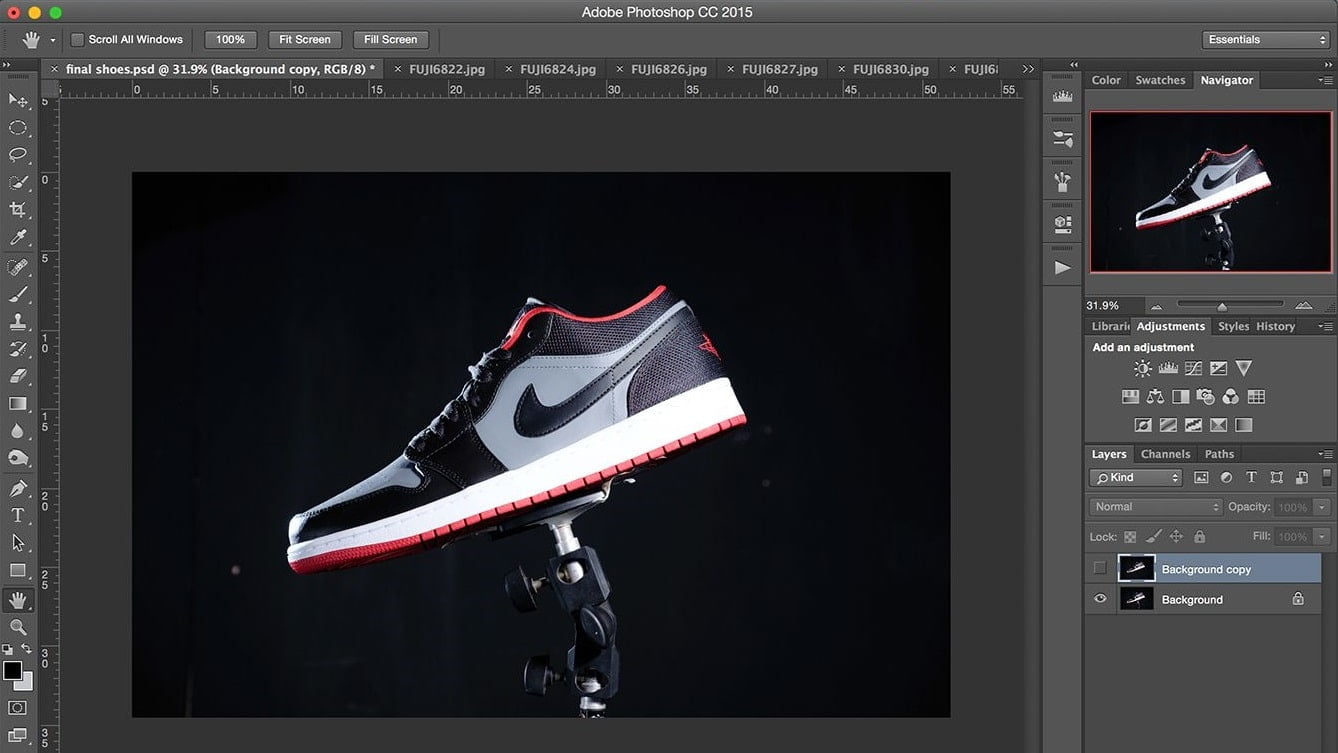
Task: Toggle filter for type layers
Action: [1251, 478]
